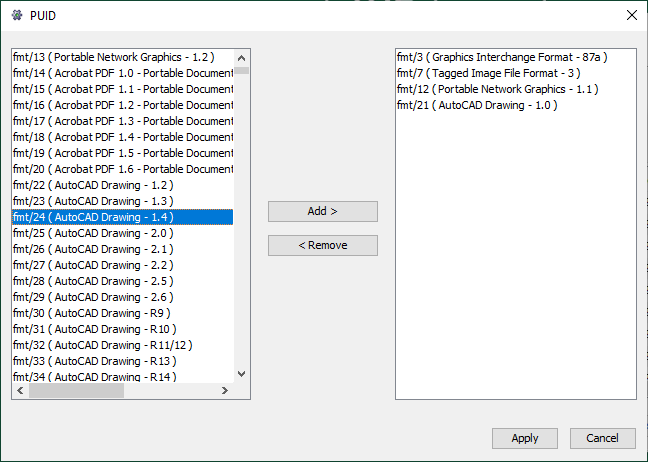Select fmt/12 Portable Network Graphics 1.1
This screenshot has height=462, width=648.
[x=516, y=89]
